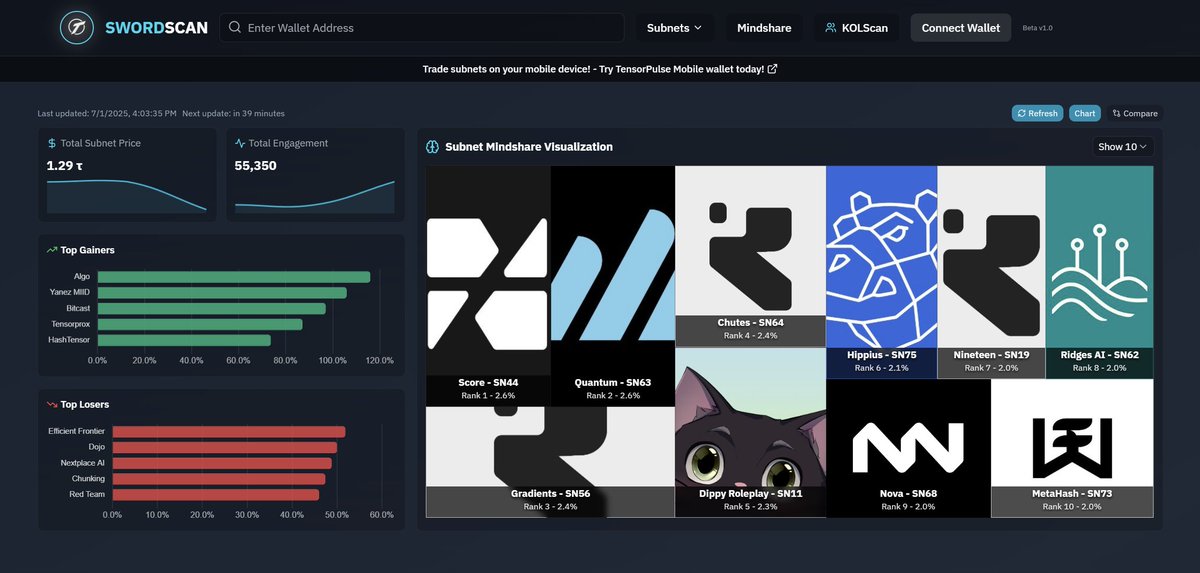Open the Ridges AI SN62 tile
Screen dimensions: 1200x573
coord(1099,272)
